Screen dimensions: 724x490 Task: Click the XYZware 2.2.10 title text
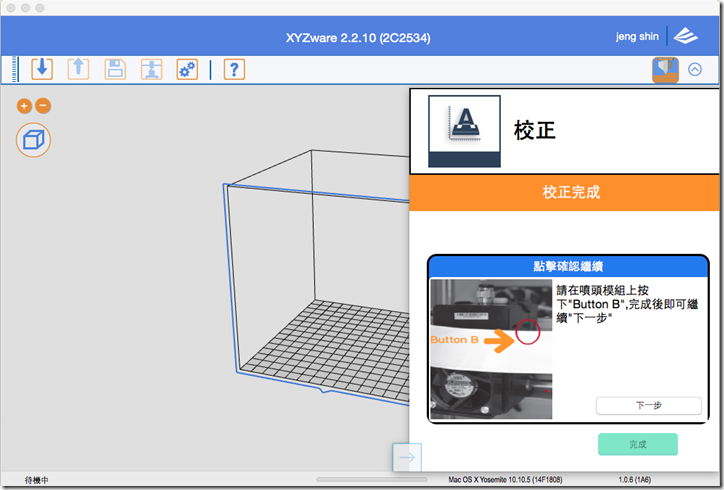pos(358,38)
